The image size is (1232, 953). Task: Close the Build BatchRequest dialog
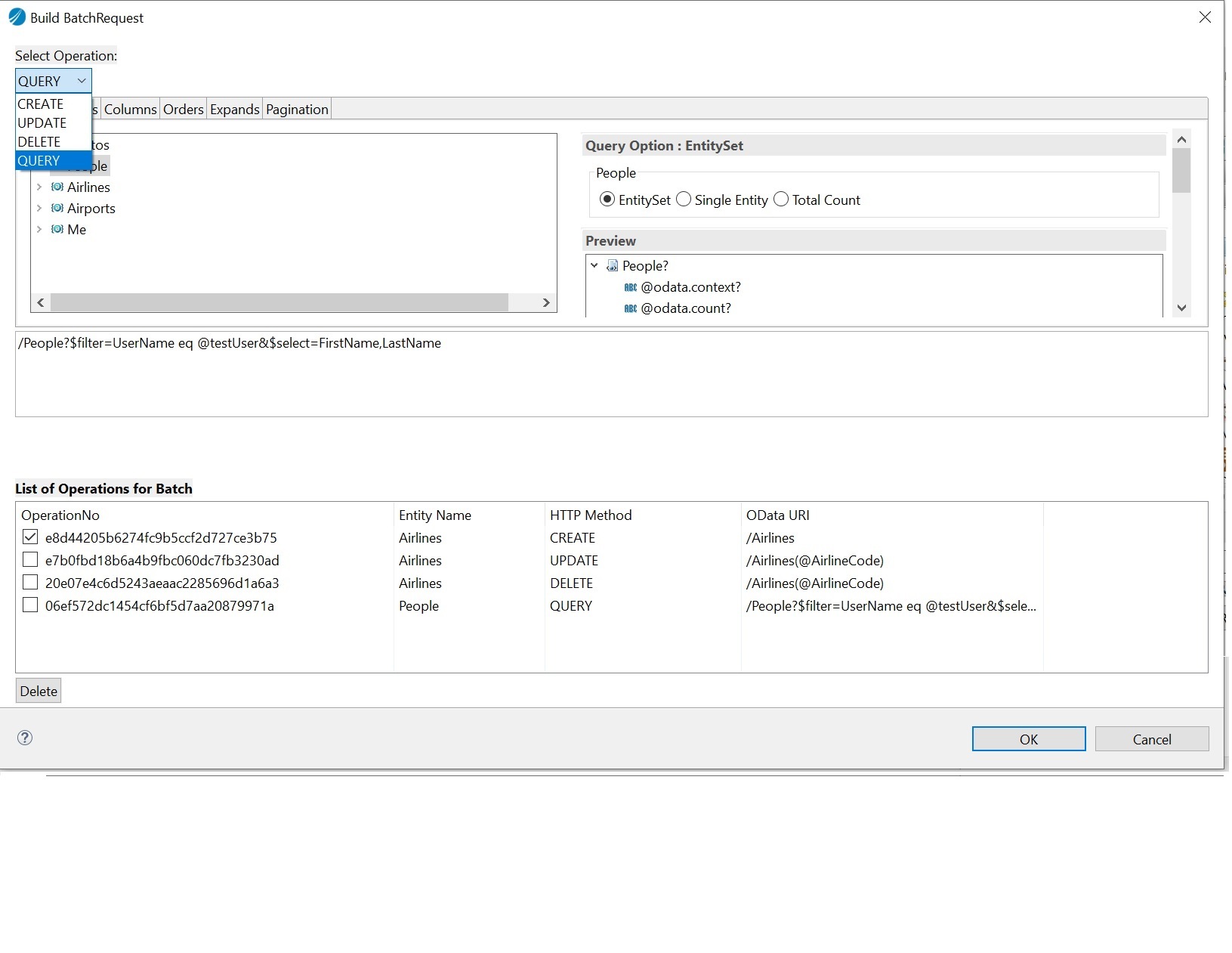(1205, 17)
